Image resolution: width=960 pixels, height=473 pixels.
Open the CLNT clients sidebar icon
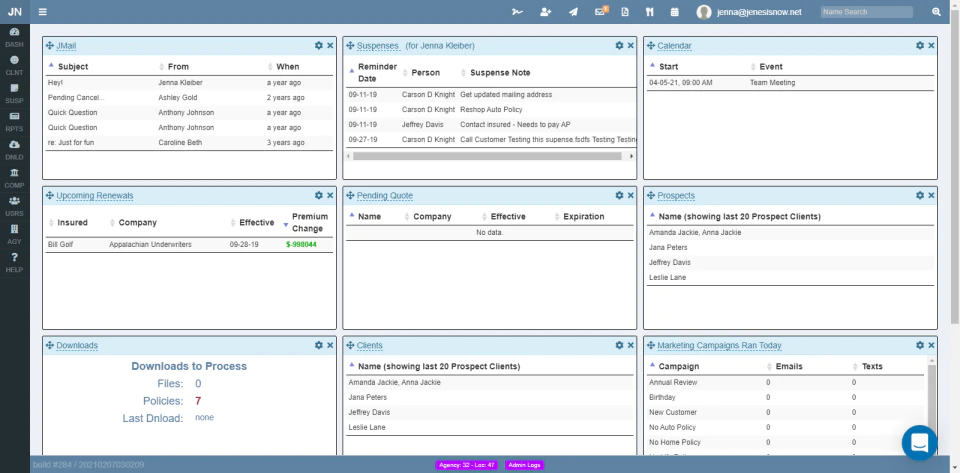(x=14, y=64)
